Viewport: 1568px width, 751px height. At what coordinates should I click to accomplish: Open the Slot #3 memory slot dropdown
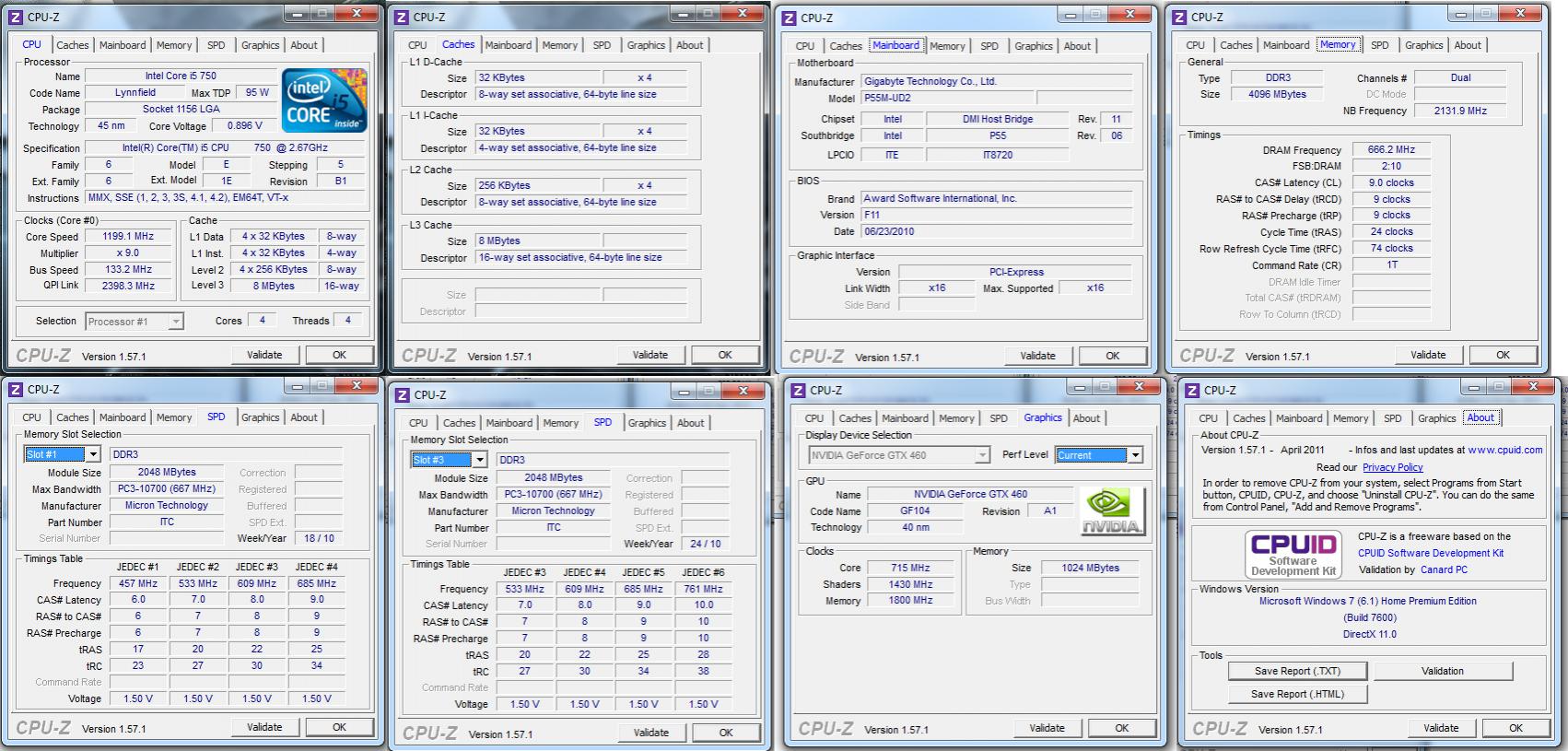480,460
